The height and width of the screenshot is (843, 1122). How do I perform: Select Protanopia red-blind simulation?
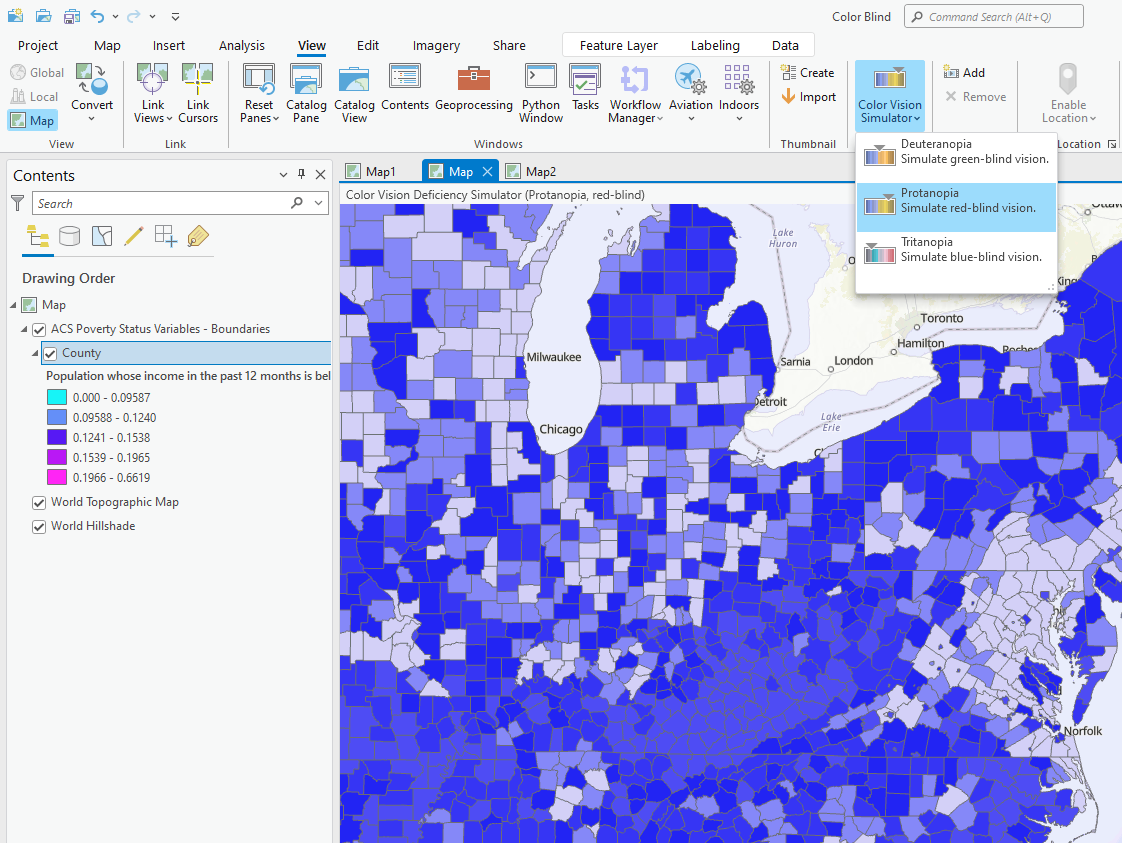[956, 207]
